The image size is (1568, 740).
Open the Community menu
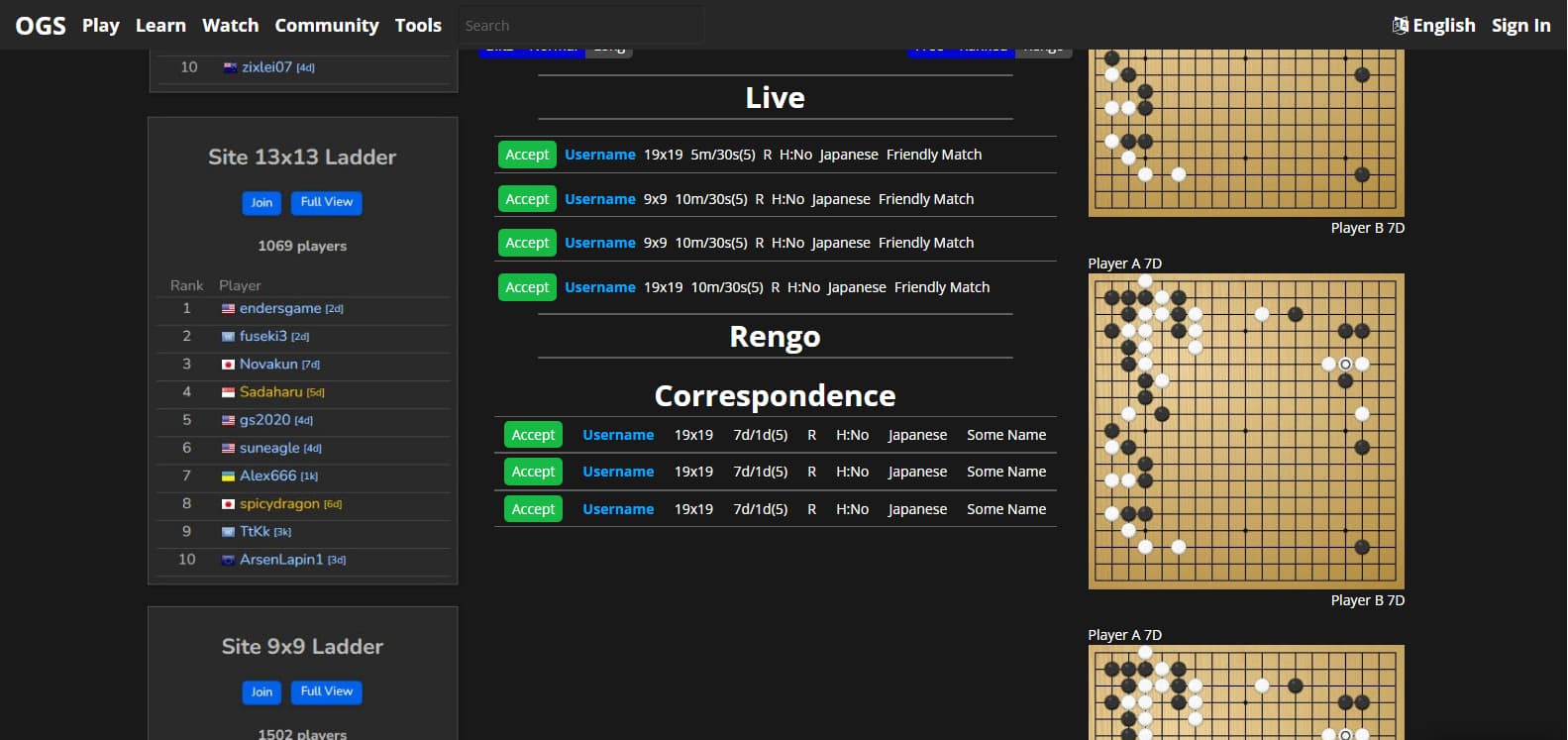pyautogui.click(x=326, y=26)
